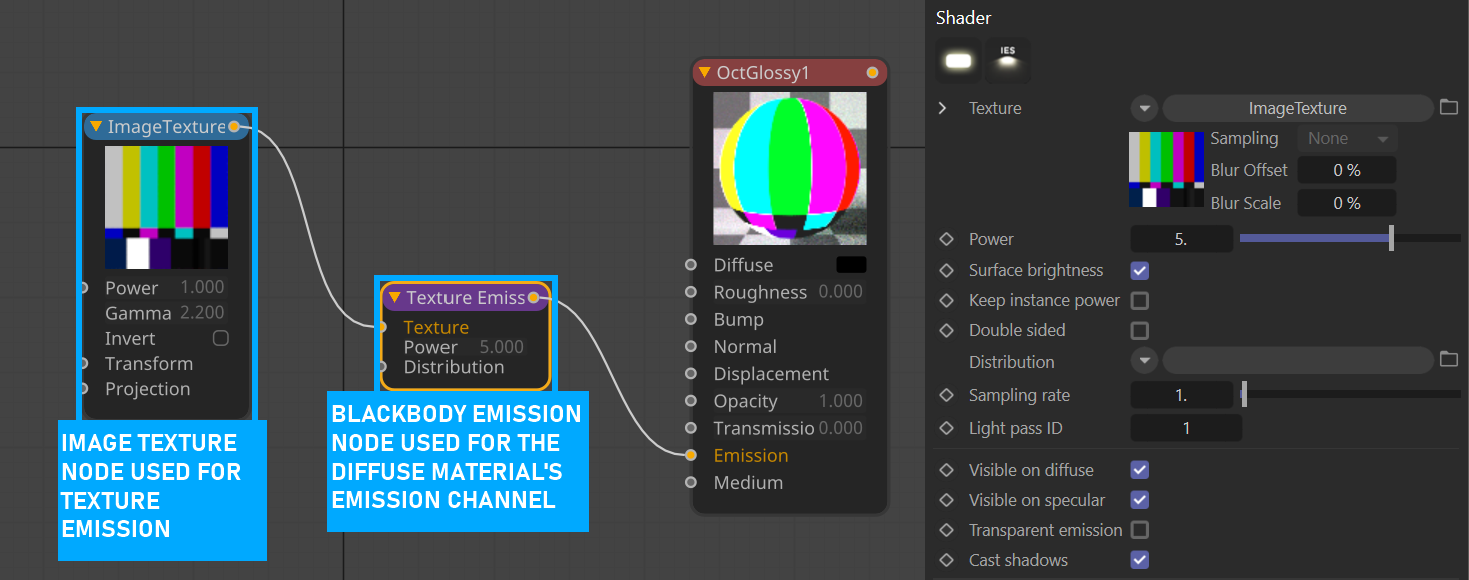Toggle the Invert checkbox on ImageTexture node
This screenshot has width=1469, height=580.
pyautogui.click(x=221, y=338)
